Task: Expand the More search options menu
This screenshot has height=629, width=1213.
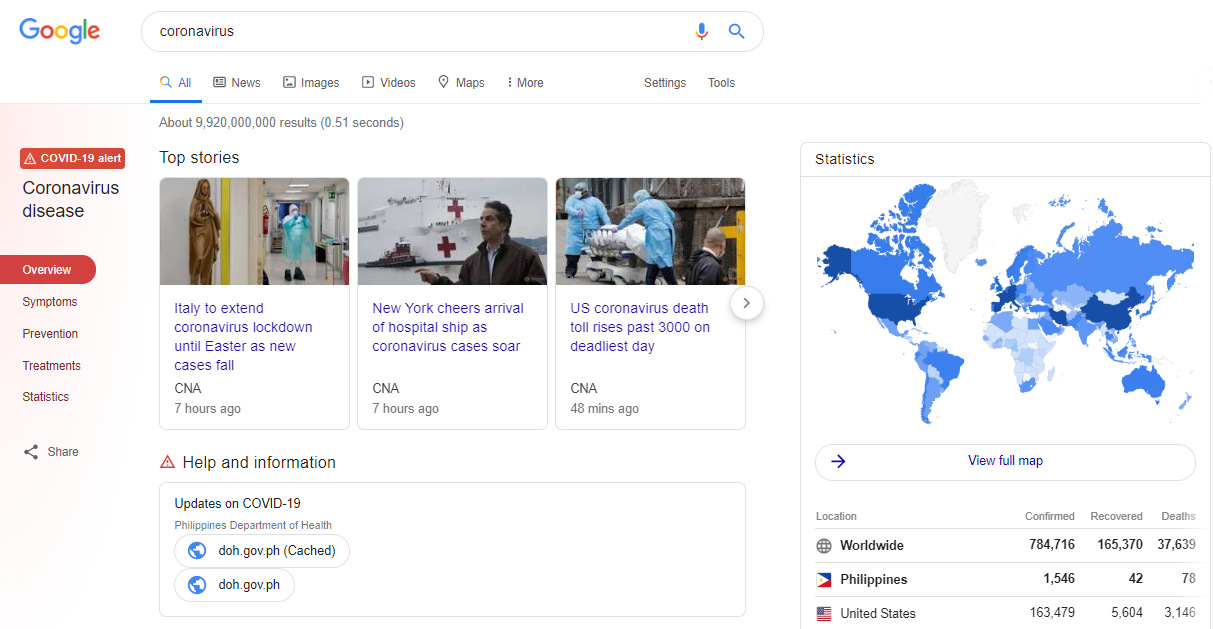Action: pos(525,83)
